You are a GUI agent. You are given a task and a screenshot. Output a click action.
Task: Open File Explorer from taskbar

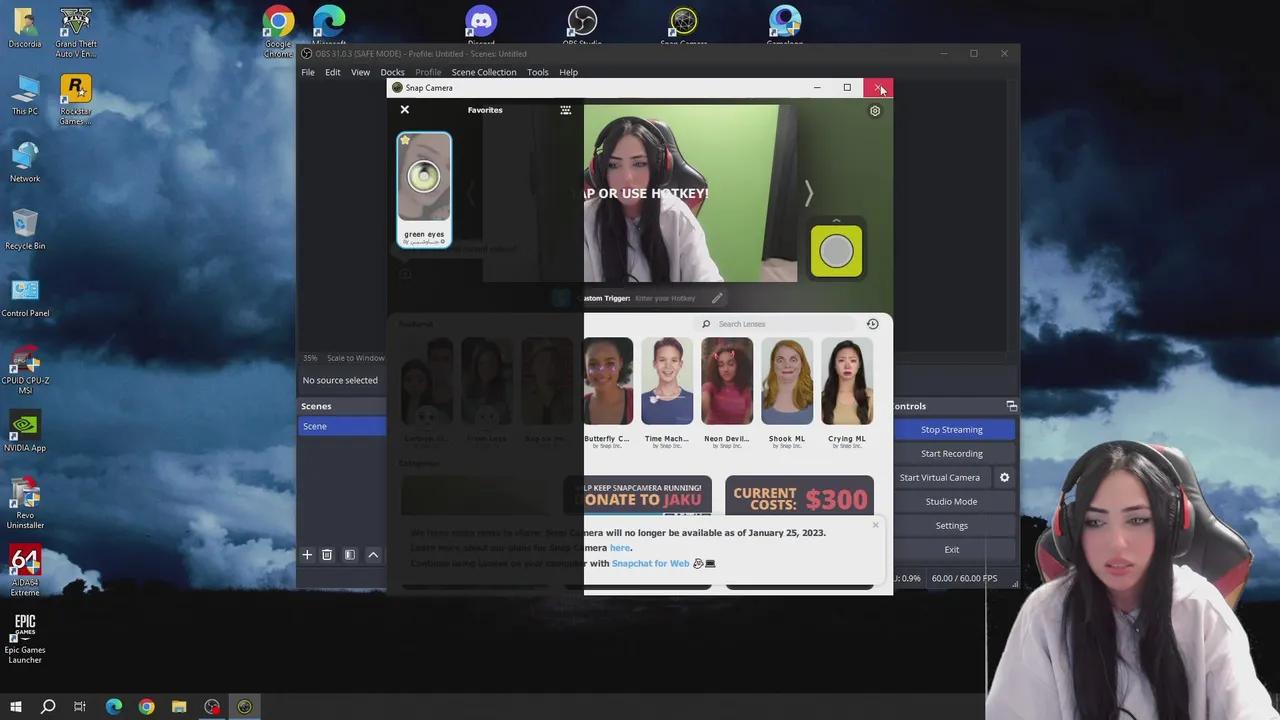point(179,707)
